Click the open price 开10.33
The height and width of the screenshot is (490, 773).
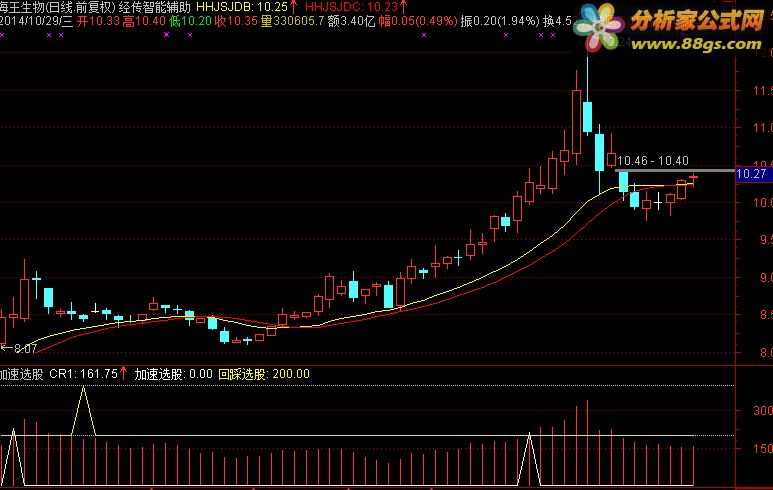[98, 21]
